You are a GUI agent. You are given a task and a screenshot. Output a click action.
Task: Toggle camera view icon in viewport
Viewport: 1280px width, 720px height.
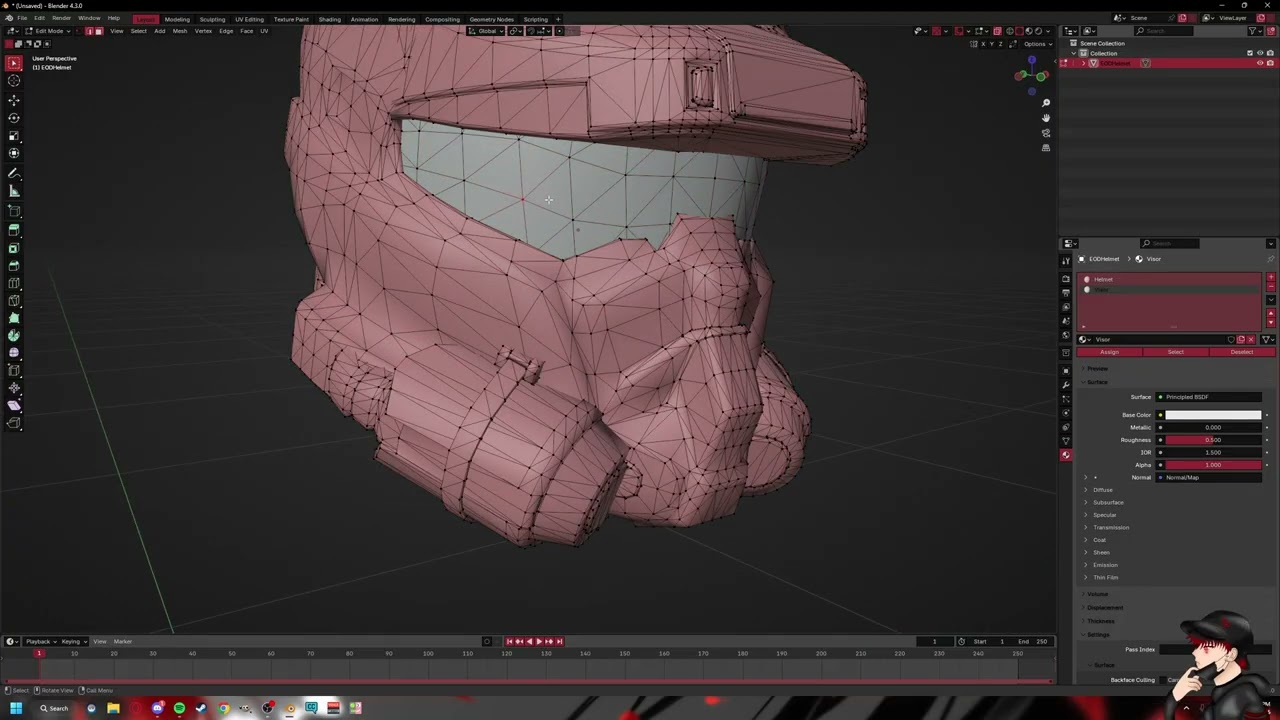tap(1046, 133)
